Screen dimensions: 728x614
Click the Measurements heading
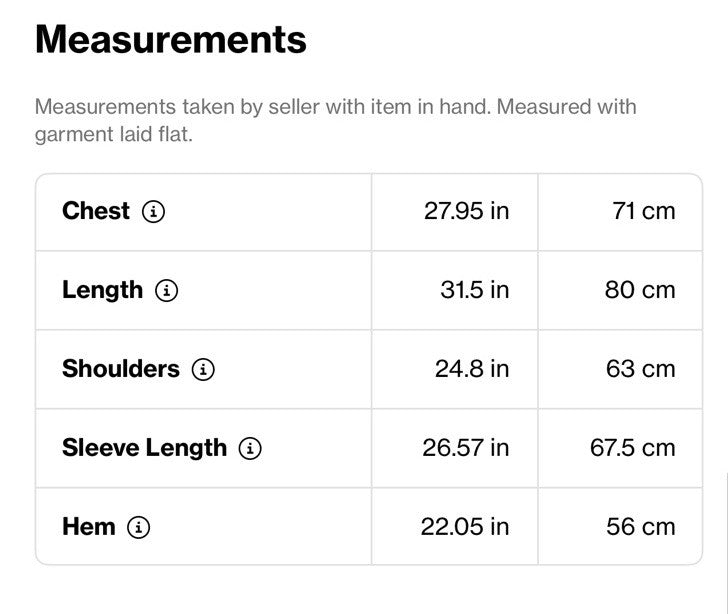[171, 39]
